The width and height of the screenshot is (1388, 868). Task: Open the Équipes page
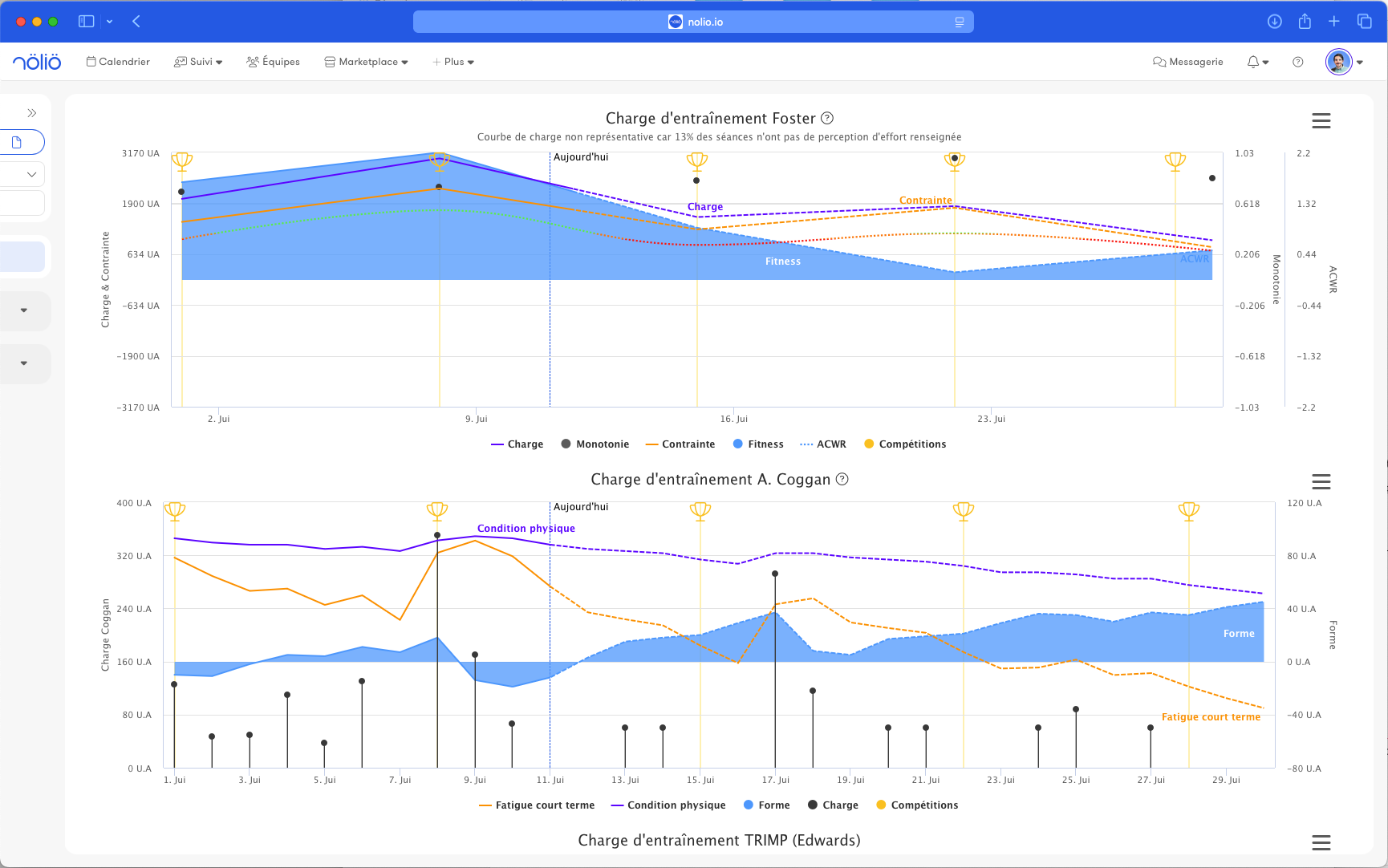click(274, 62)
